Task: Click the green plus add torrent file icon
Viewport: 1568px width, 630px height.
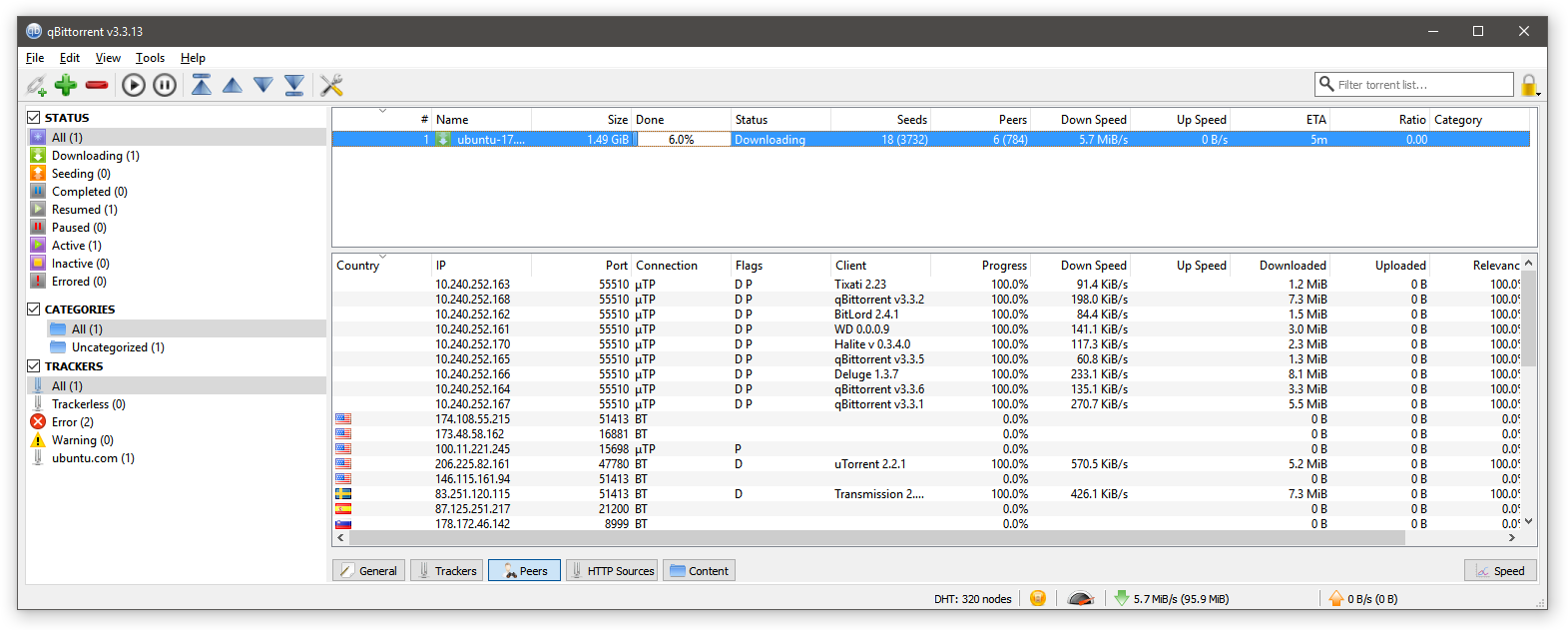Action: (x=66, y=85)
